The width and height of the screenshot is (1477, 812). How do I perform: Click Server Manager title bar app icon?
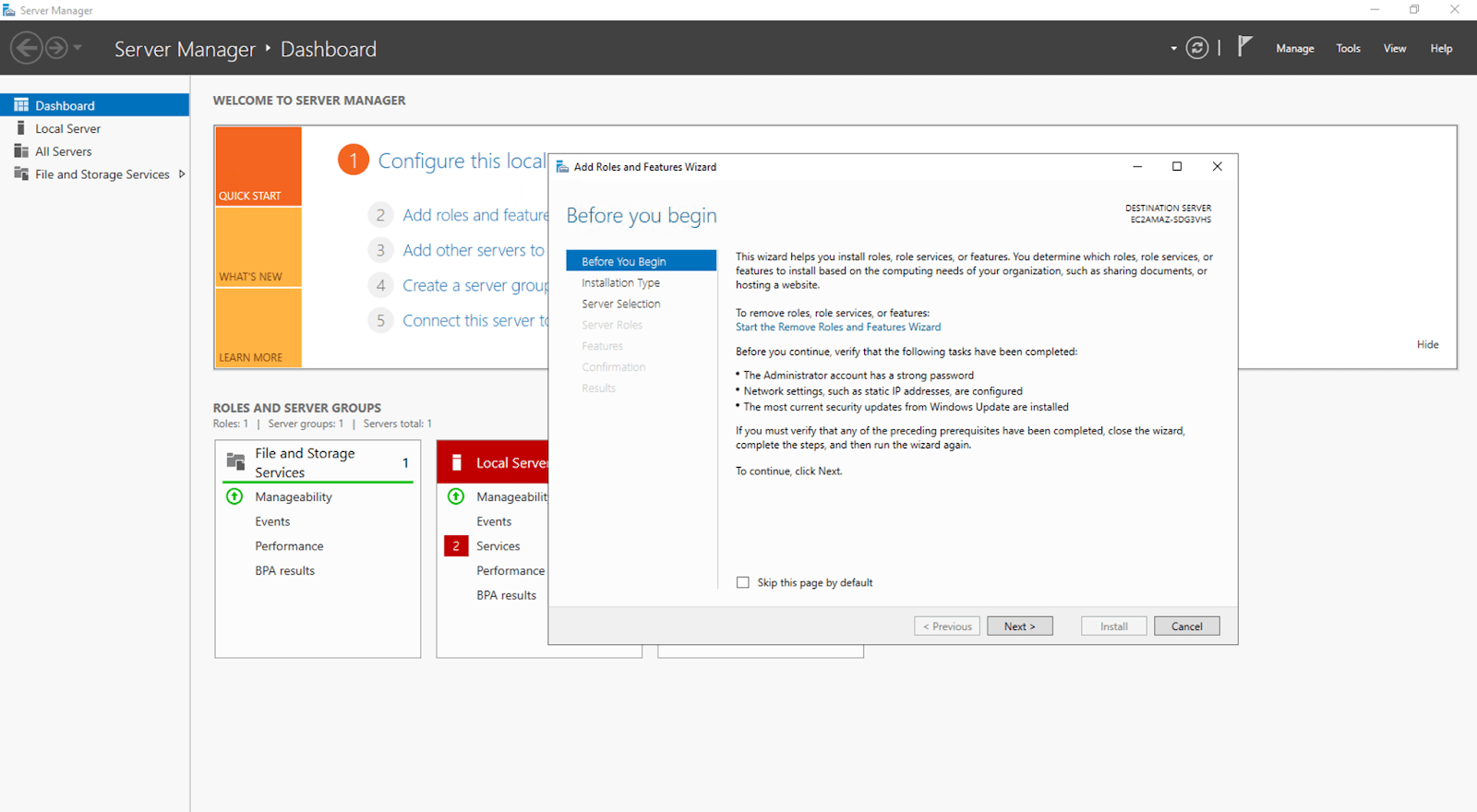[9, 10]
